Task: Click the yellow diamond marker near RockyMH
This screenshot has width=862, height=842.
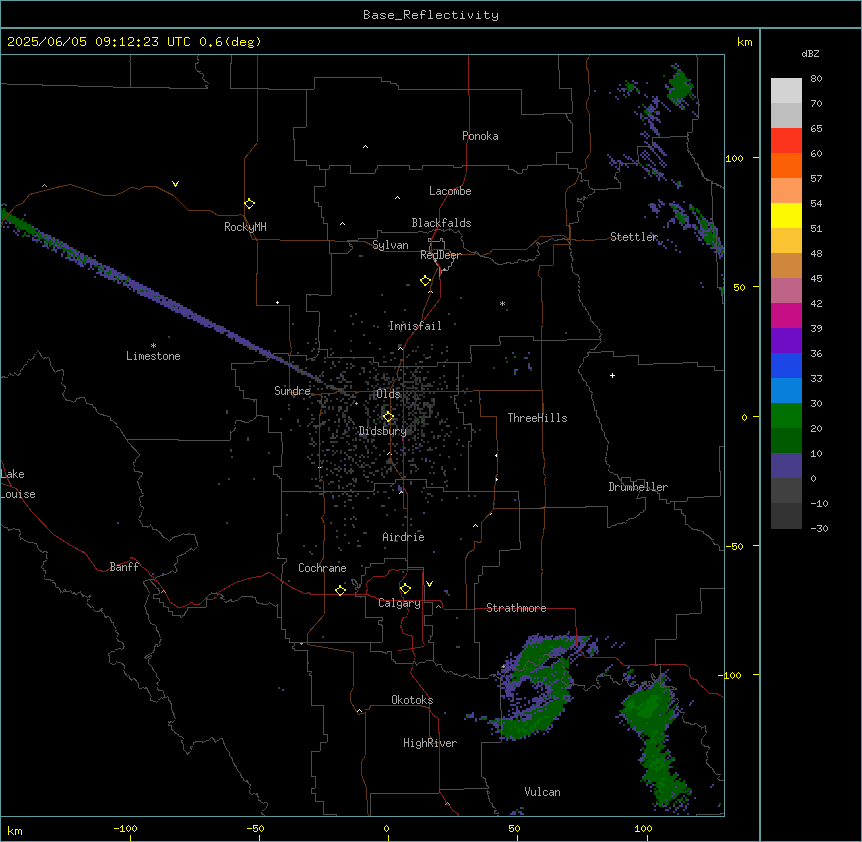Action: click(249, 204)
